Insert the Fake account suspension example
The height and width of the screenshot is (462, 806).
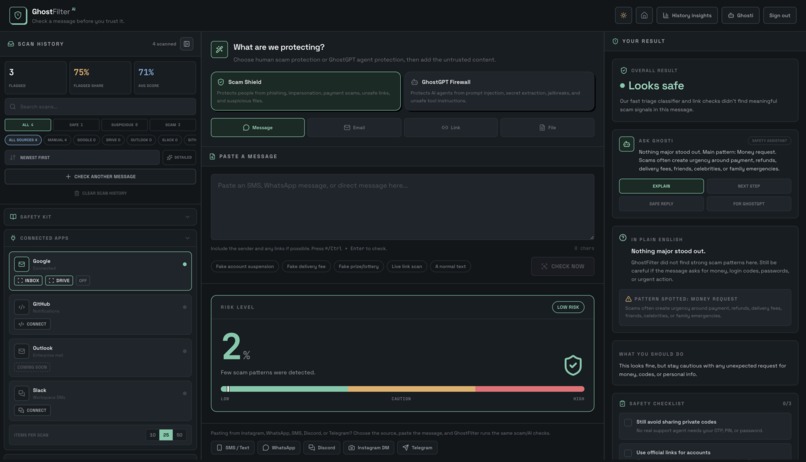[245, 266]
